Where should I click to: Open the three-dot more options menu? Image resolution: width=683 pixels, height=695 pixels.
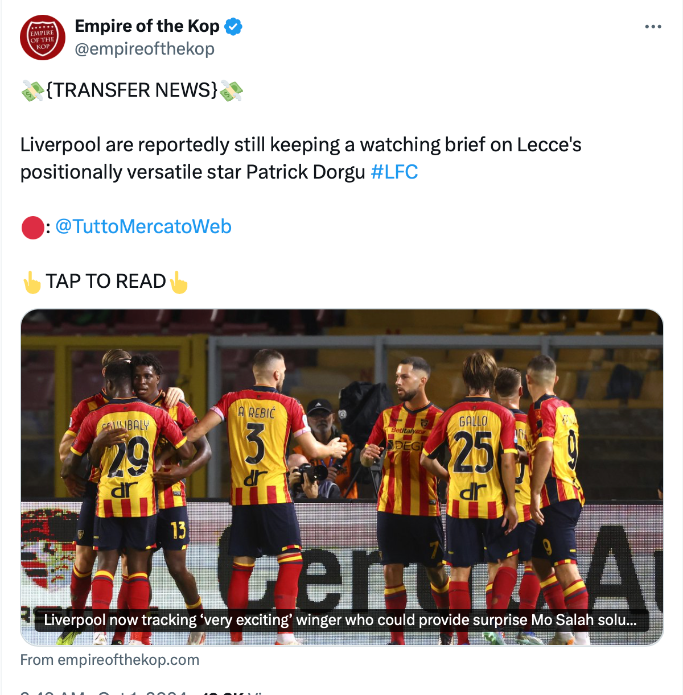pos(653,27)
